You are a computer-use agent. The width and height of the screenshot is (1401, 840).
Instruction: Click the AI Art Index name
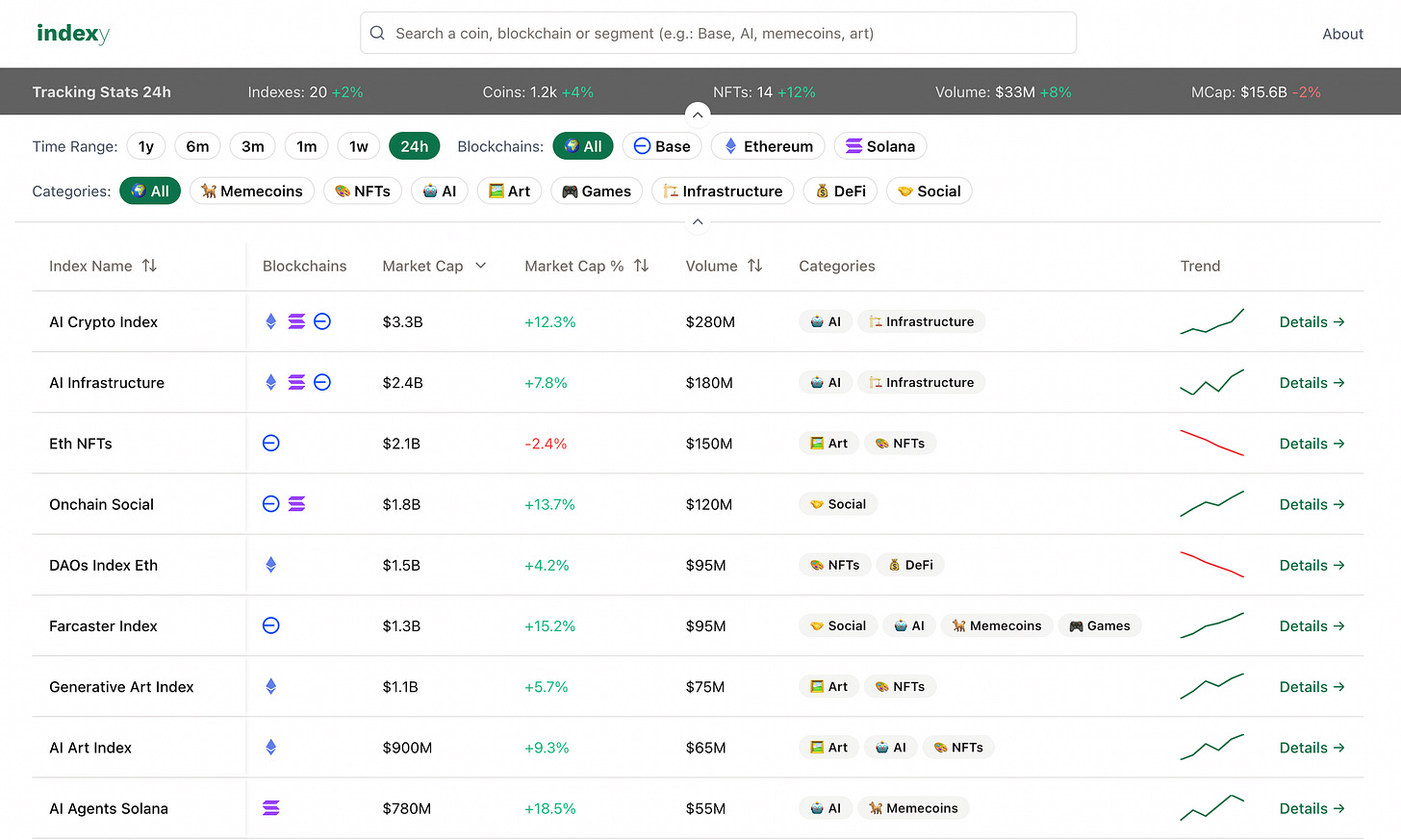click(x=90, y=747)
